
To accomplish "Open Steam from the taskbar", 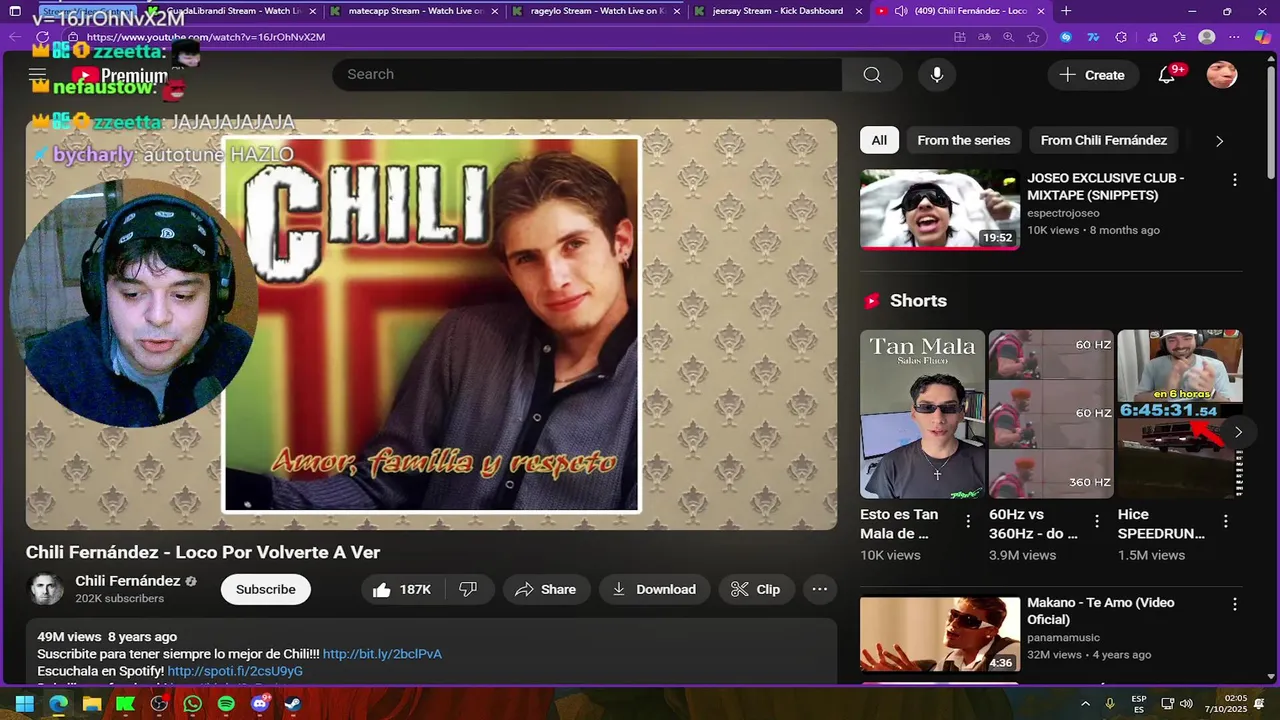I will [293, 704].
